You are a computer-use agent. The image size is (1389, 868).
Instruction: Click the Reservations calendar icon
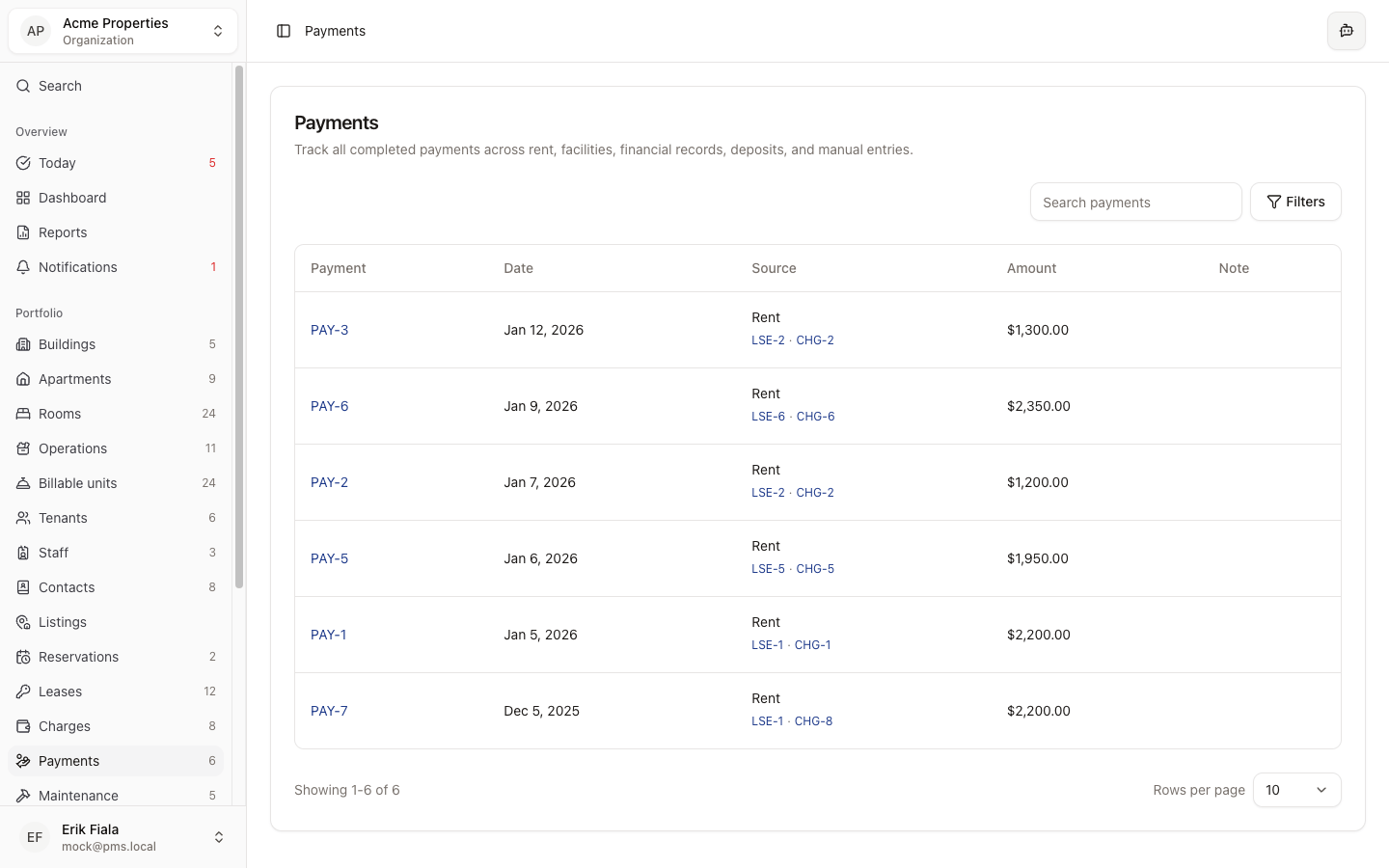click(22, 657)
